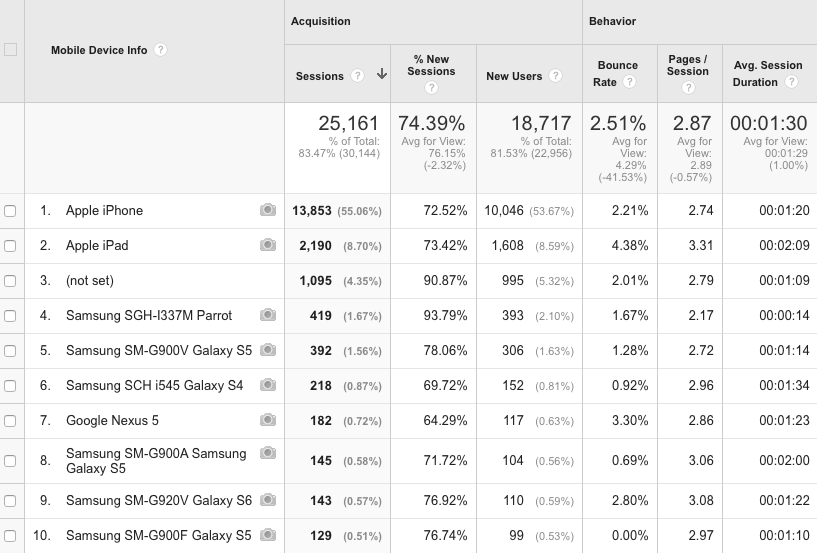817x553 pixels.
Task: Open Samsung SM-G900V Galaxy S5 device link
Action: (x=159, y=350)
